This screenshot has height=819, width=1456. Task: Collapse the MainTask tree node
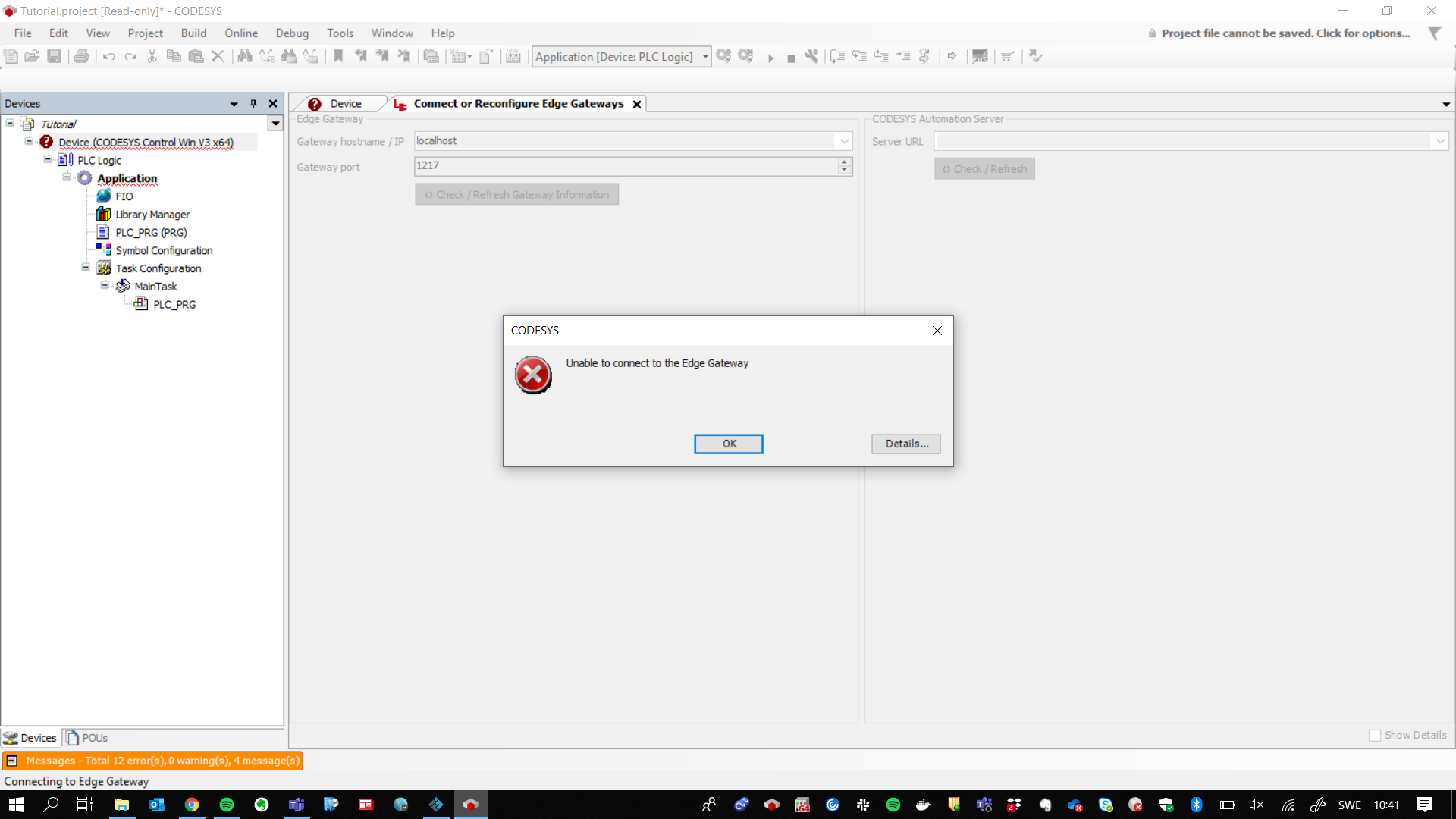[x=105, y=285]
